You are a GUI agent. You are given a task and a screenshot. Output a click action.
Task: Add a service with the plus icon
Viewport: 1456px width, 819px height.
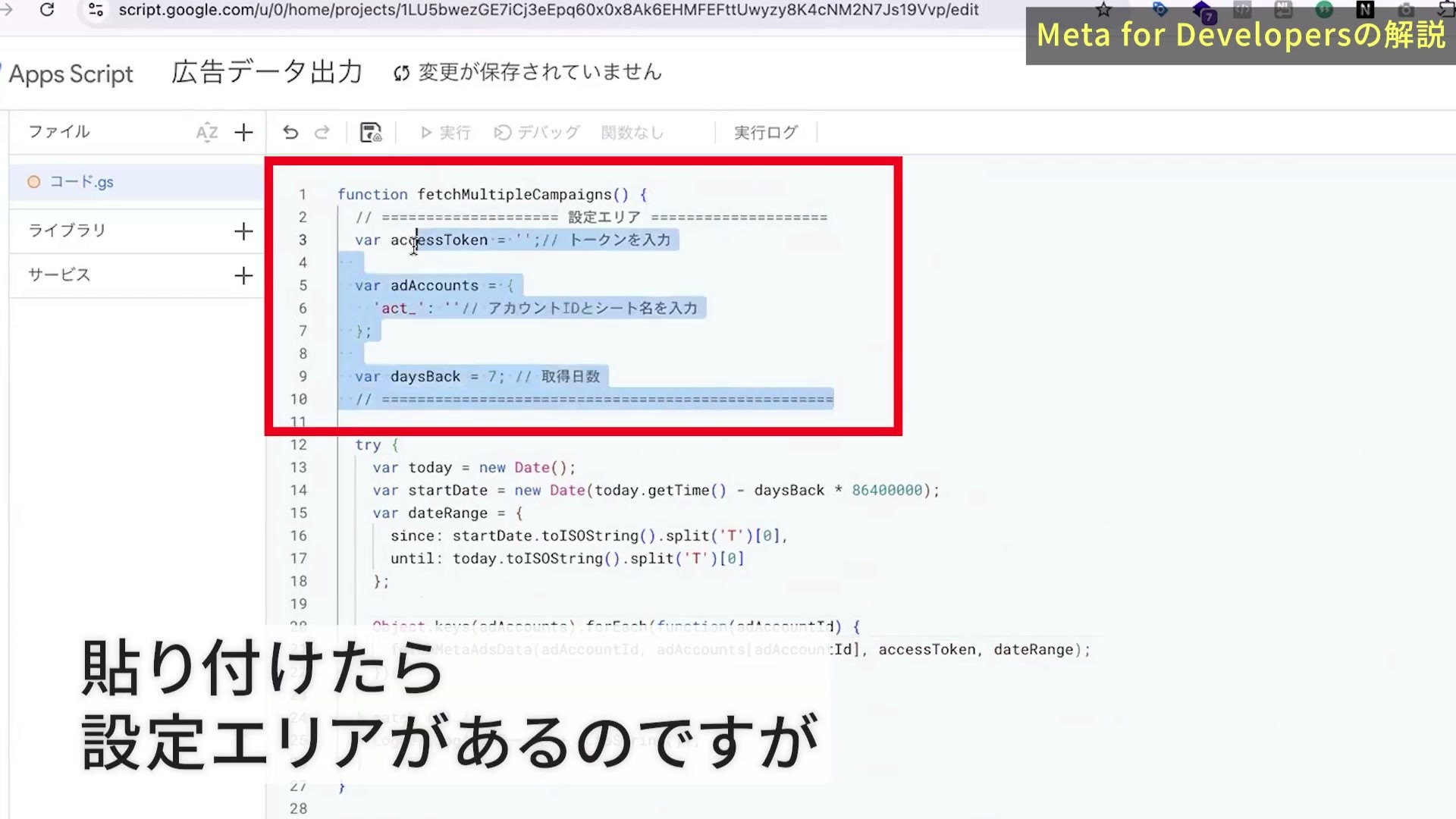[243, 275]
